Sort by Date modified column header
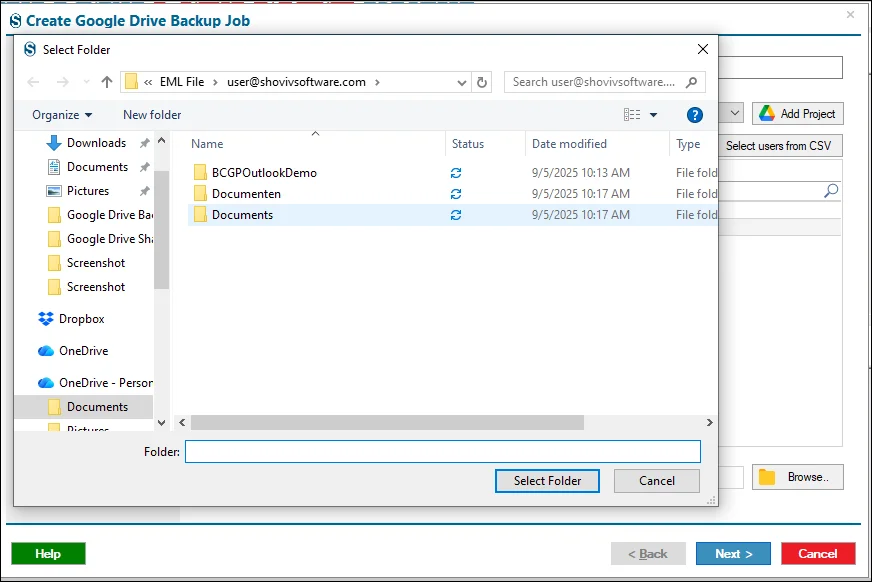The image size is (872, 582). [569, 144]
